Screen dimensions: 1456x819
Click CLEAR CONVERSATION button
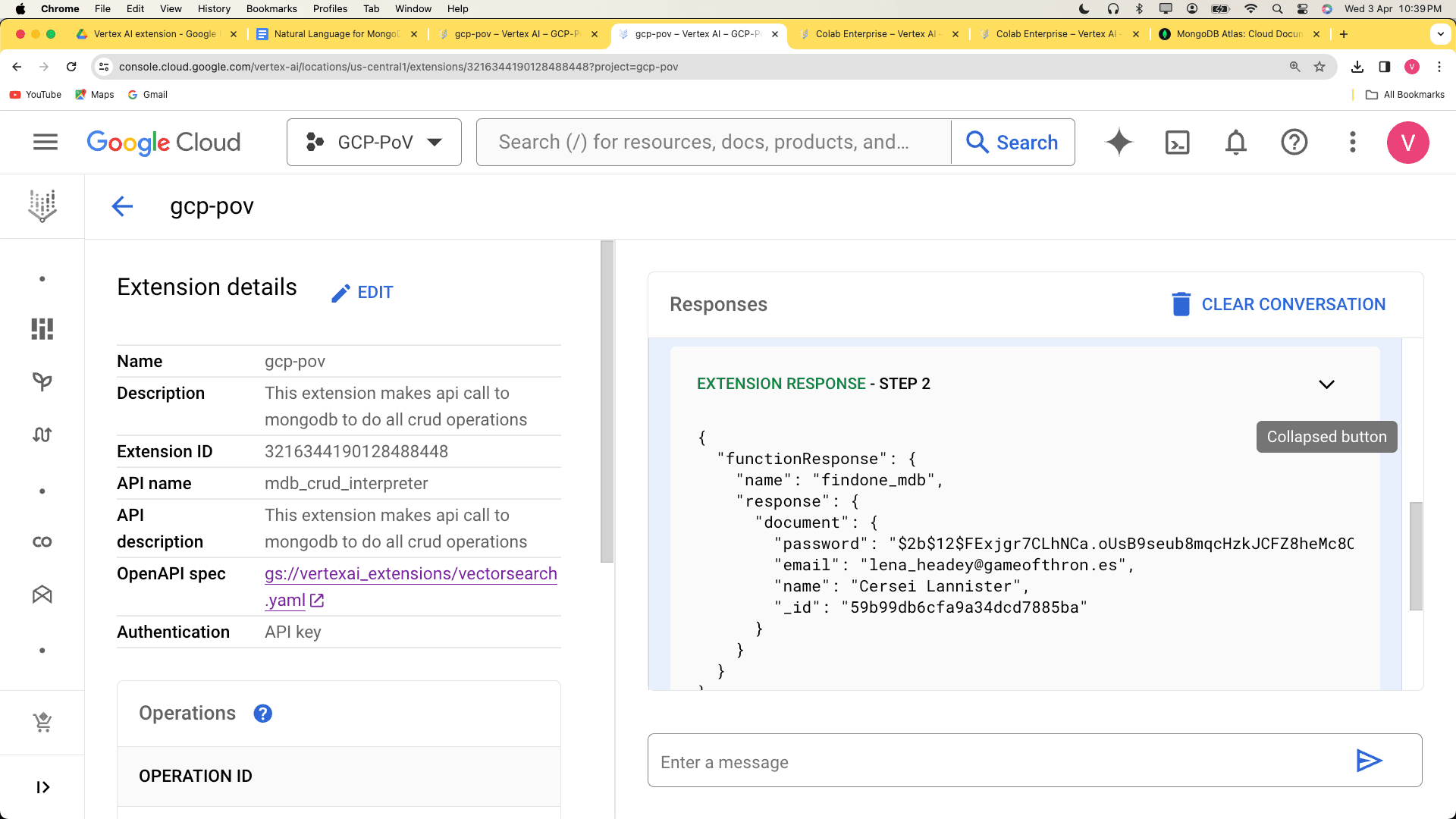tap(1279, 304)
